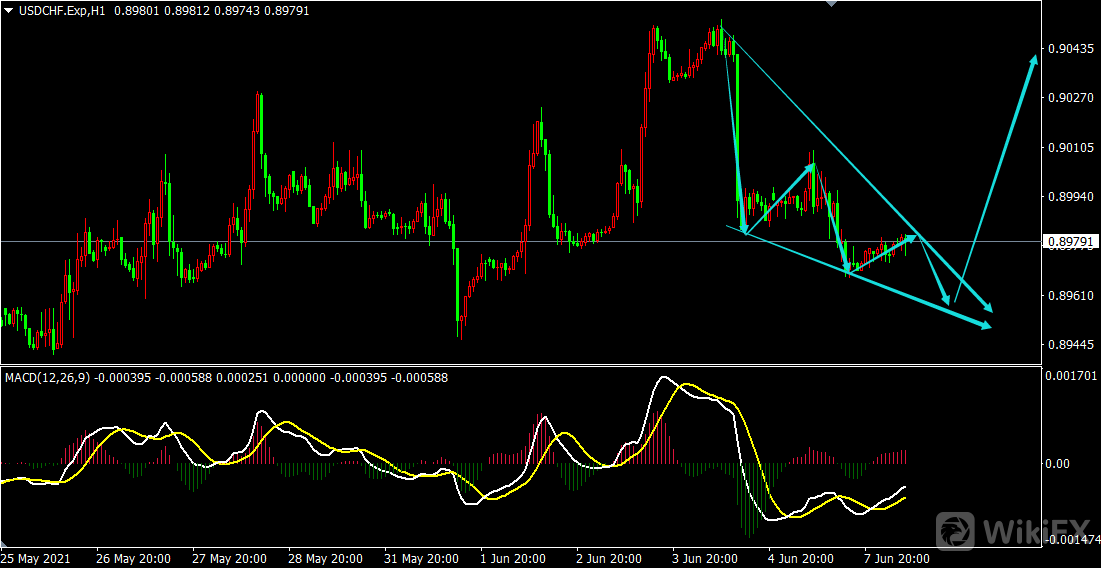Click the chart shift triangle at top
Viewport: 1101px width, 568px height.
click(828, 4)
